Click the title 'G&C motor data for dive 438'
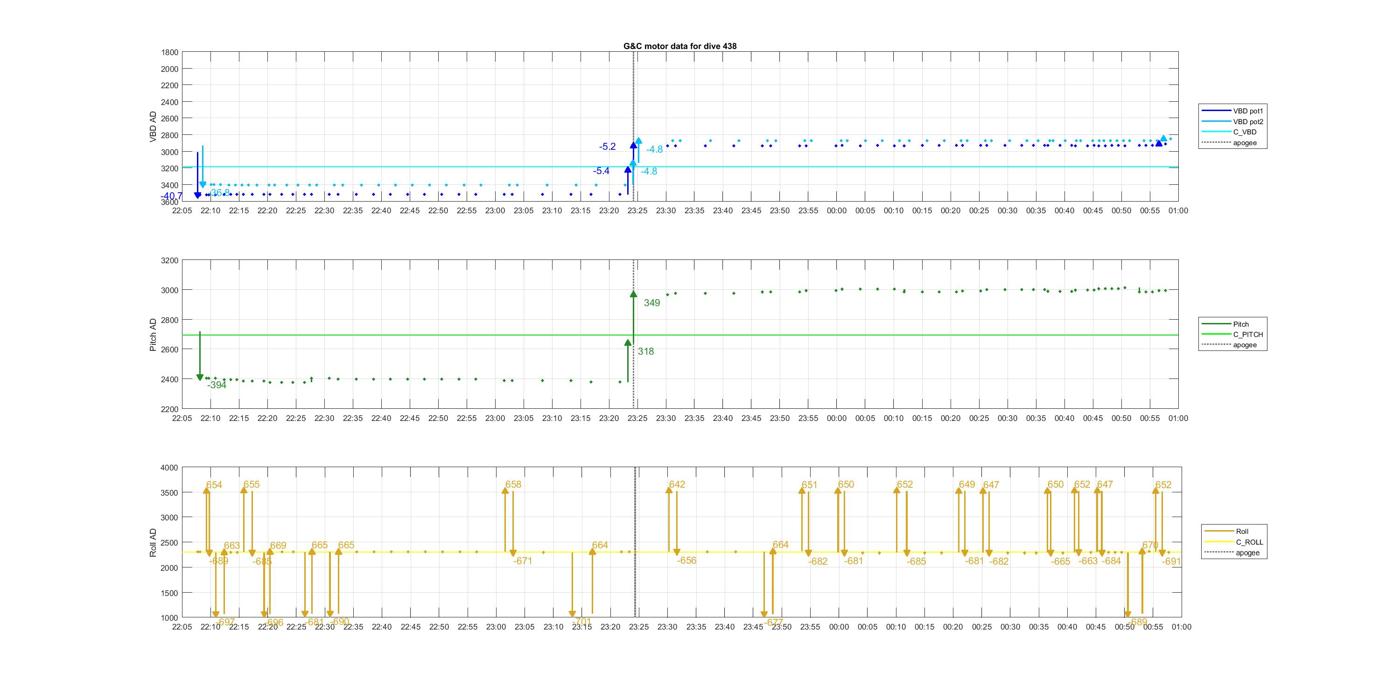This screenshot has width=1400, height=693. click(679, 46)
